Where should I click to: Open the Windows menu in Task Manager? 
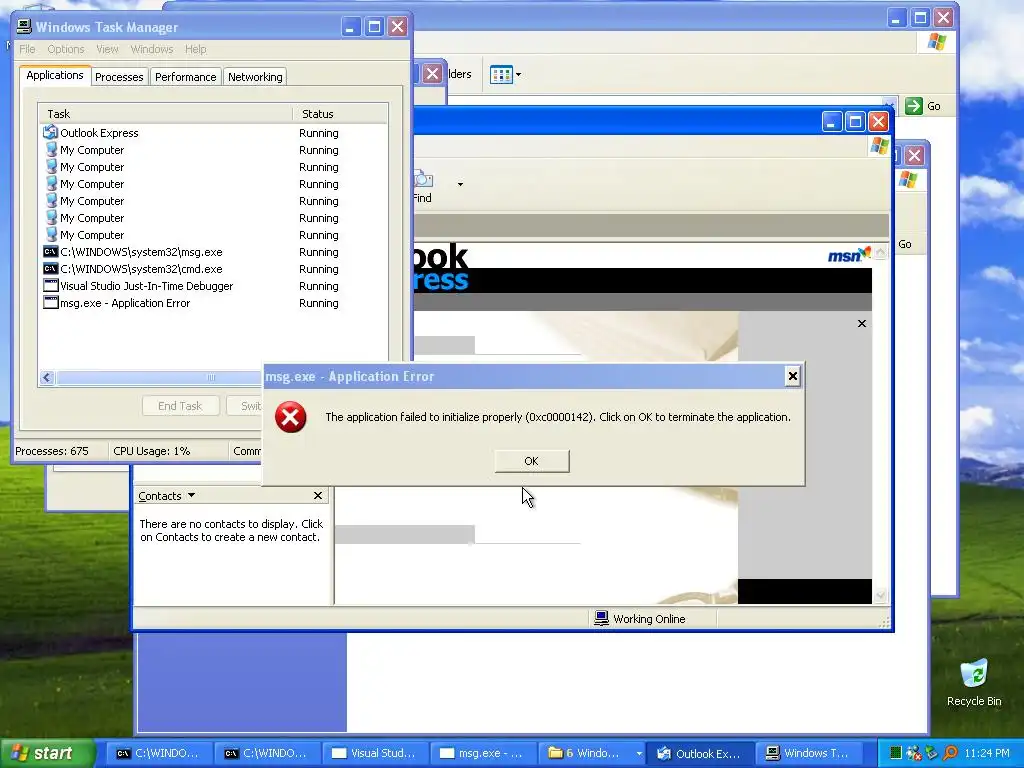152,49
